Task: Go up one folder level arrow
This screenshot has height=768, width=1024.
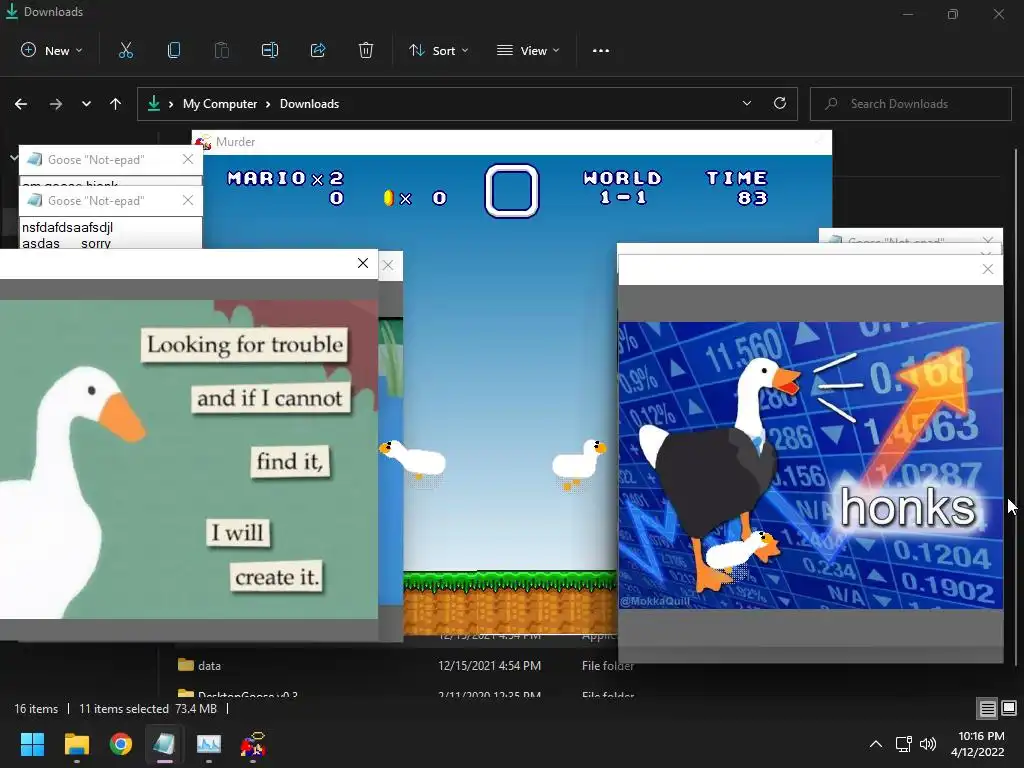Action: pos(116,104)
